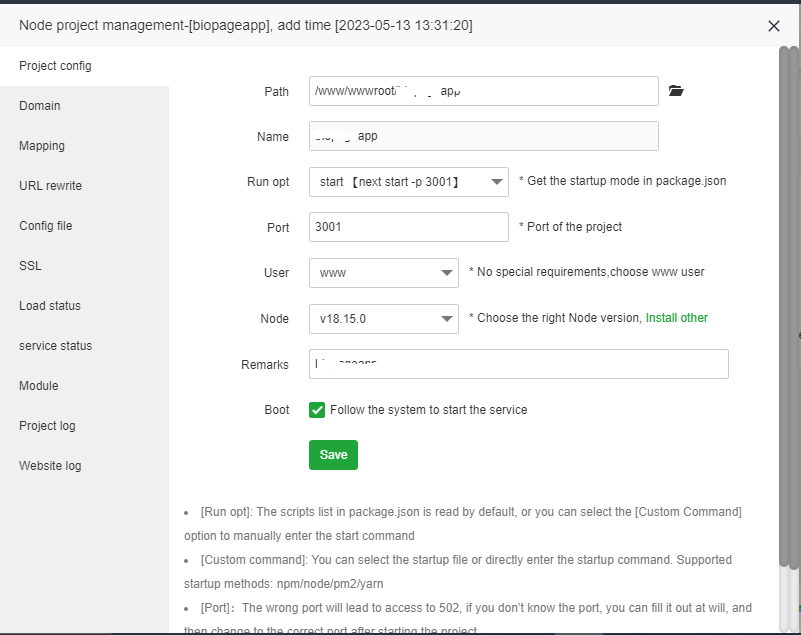Image resolution: width=801 pixels, height=635 pixels.
Task: Switch to the Domain tab
Action: pyautogui.click(x=40, y=106)
